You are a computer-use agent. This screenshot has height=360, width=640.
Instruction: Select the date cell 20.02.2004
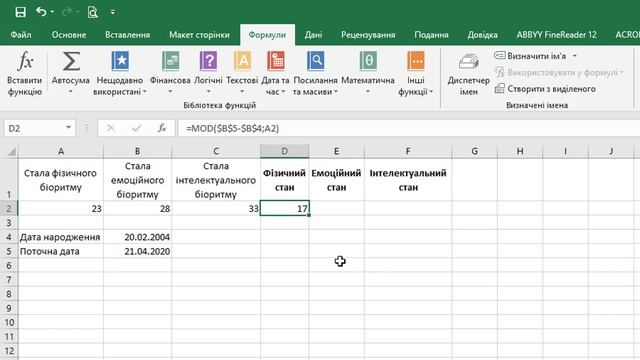(138, 237)
